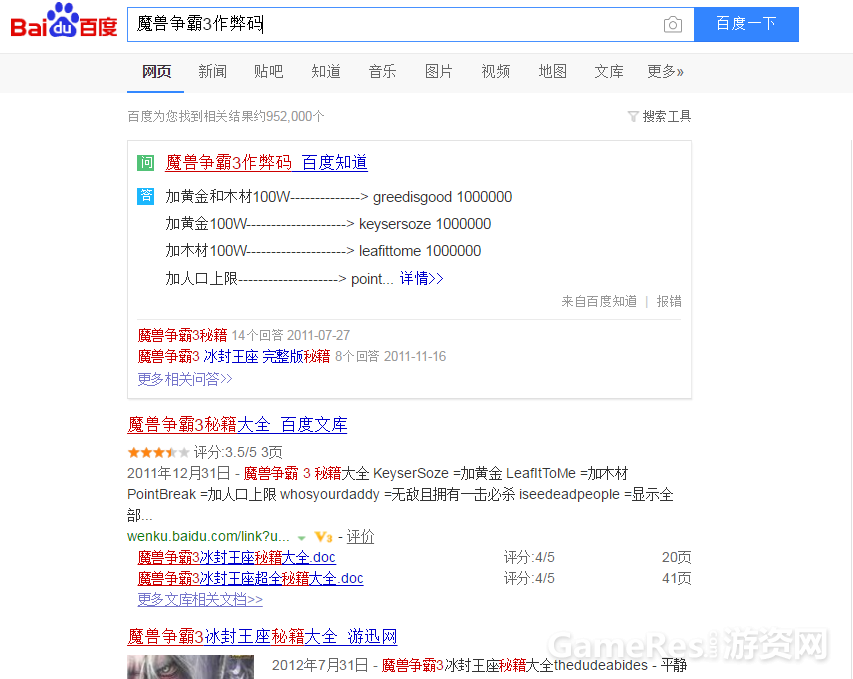Click the V3 trust badge icon
The width and height of the screenshot is (853, 679).
point(323,537)
